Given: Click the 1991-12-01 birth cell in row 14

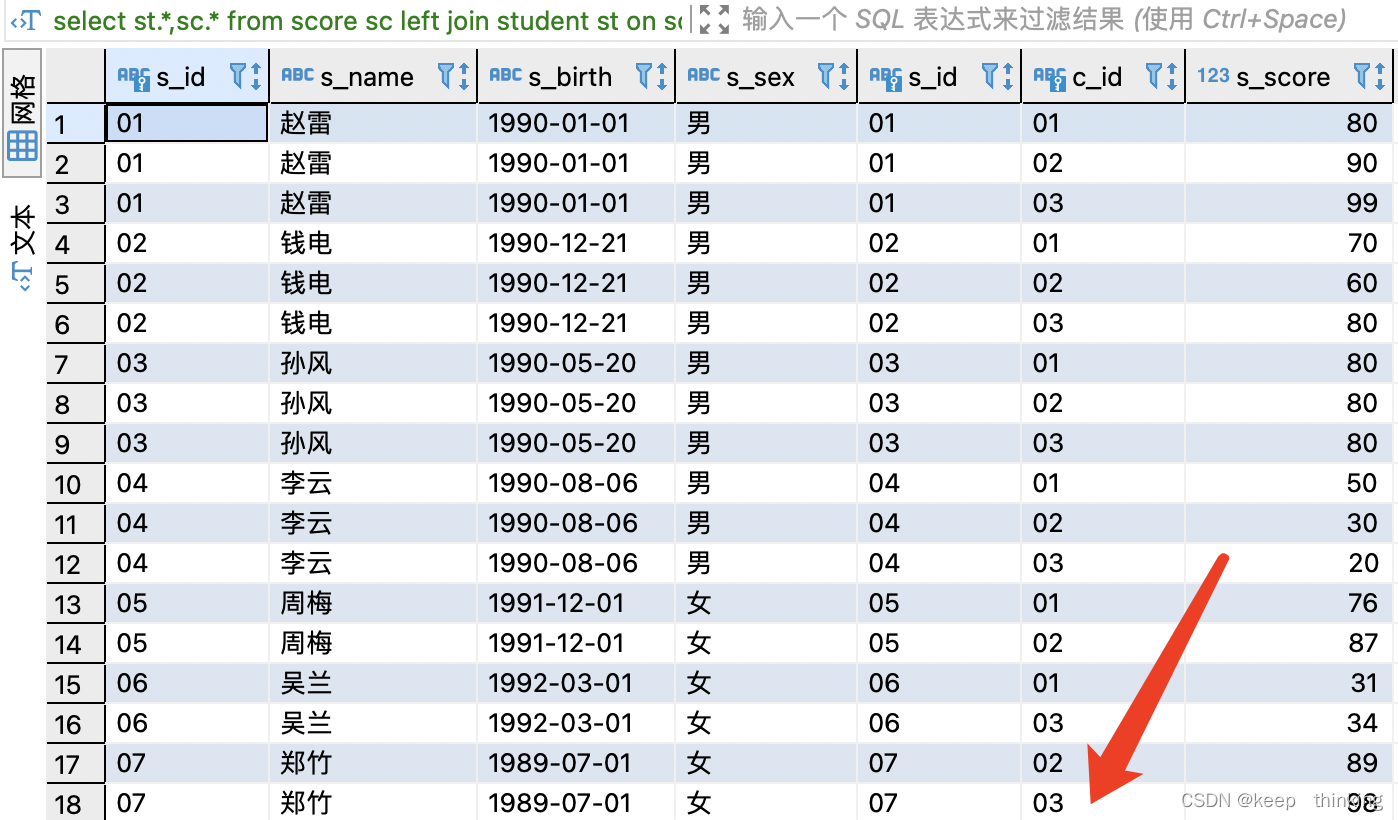Looking at the screenshot, I should coord(577,643).
